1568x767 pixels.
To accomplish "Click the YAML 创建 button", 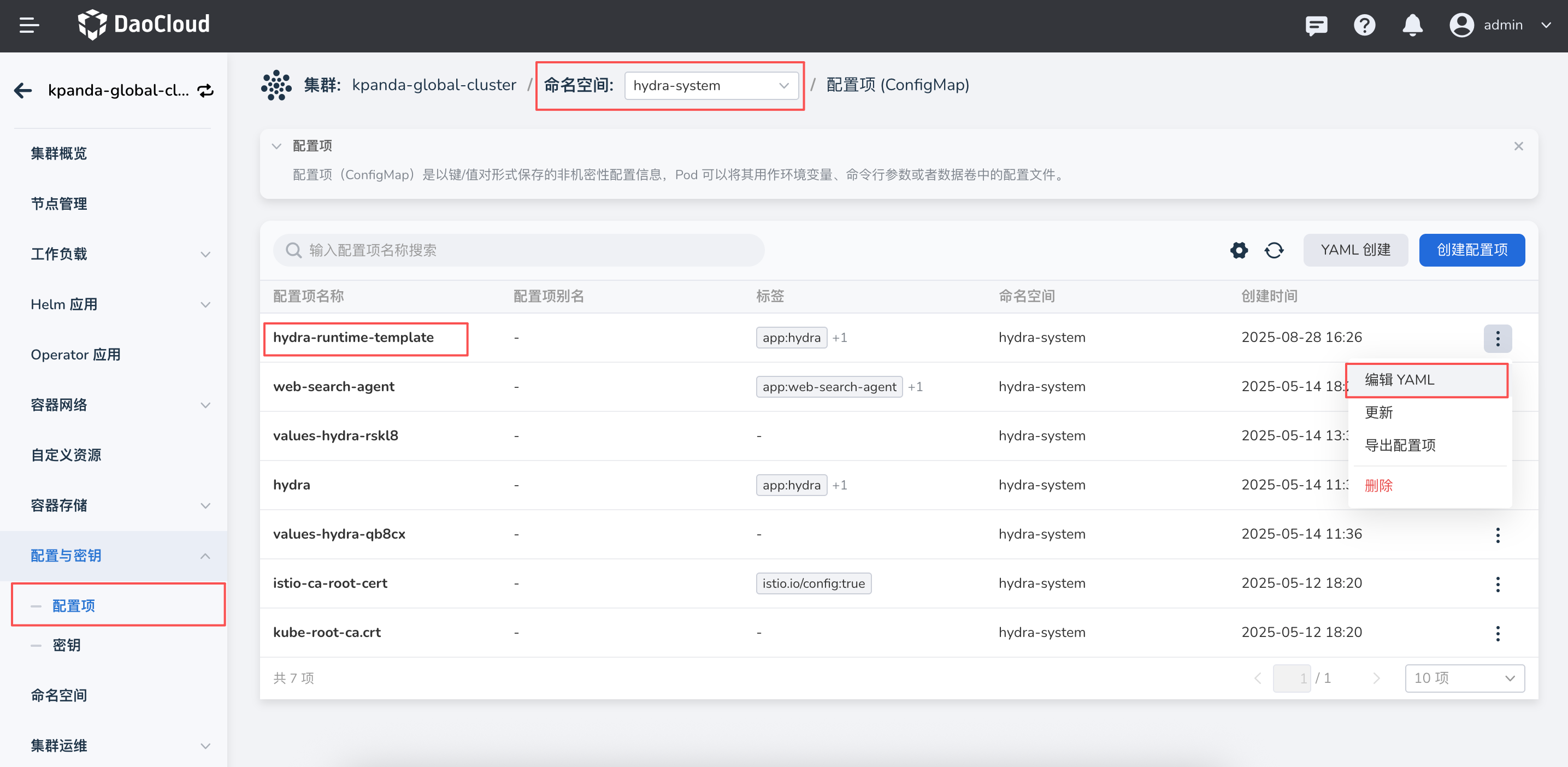I will click(1355, 250).
